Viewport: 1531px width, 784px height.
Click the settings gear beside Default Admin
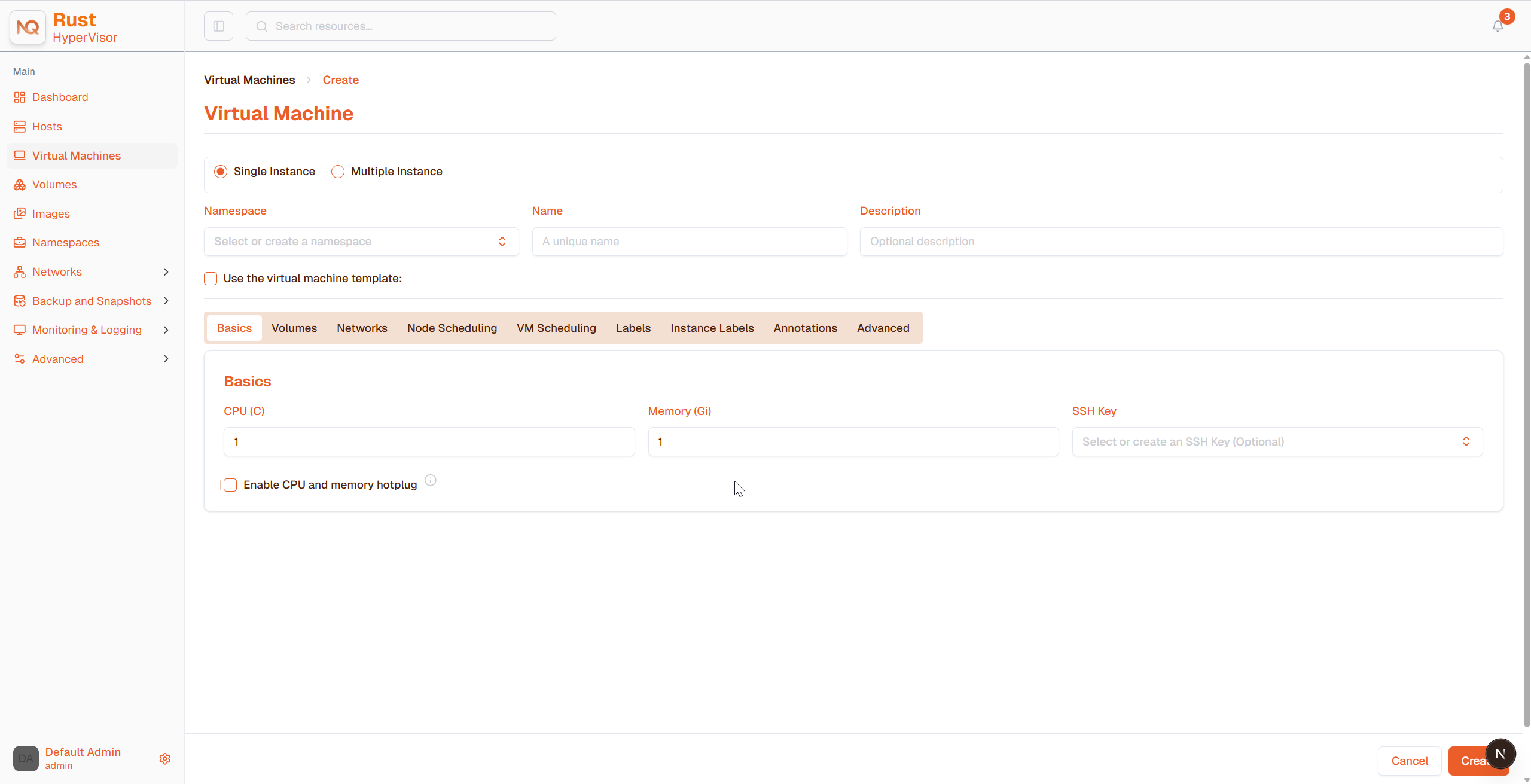pyautogui.click(x=165, y=758)
